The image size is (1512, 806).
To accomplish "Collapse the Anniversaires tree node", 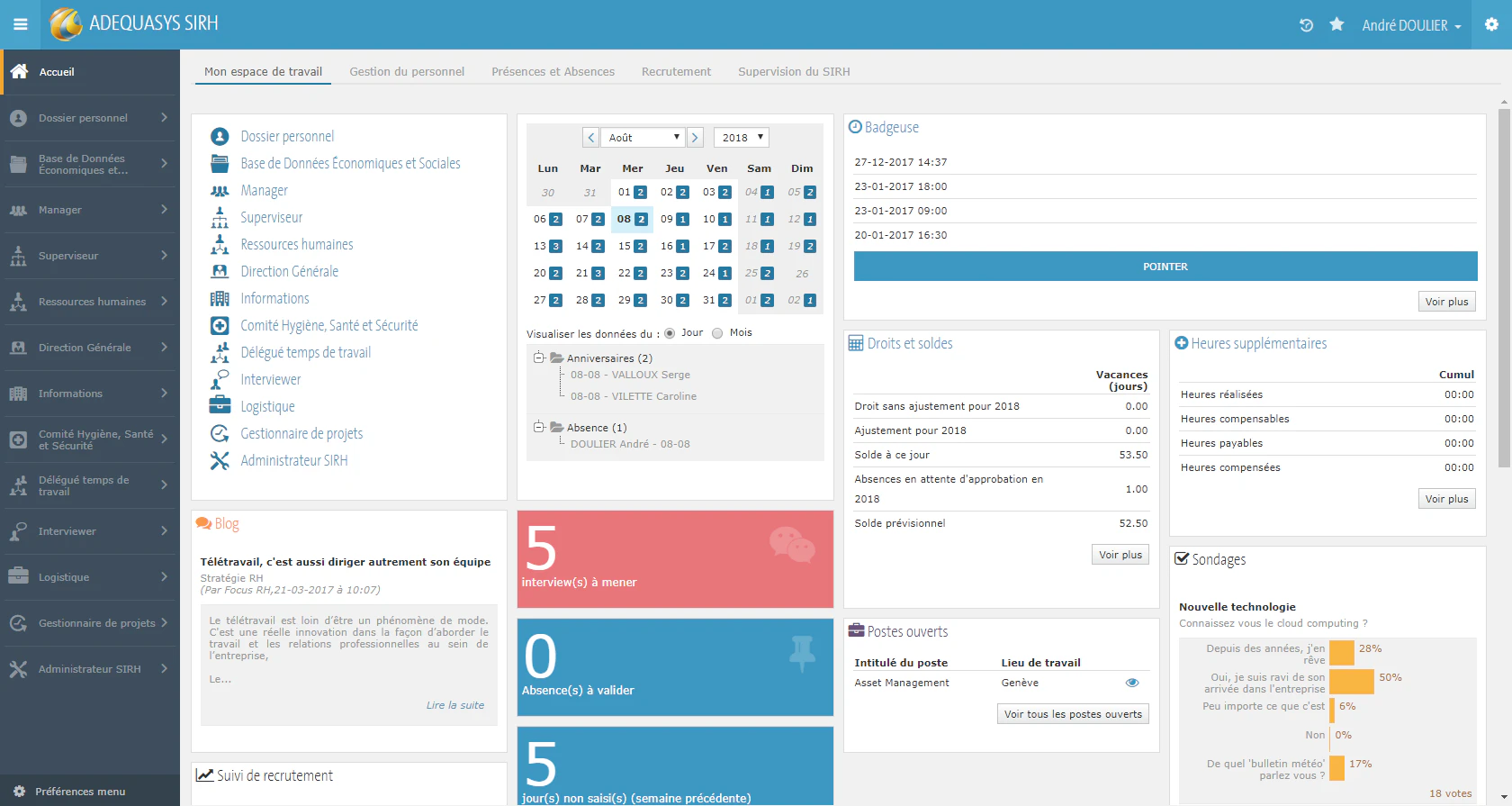I will (538, 358).
